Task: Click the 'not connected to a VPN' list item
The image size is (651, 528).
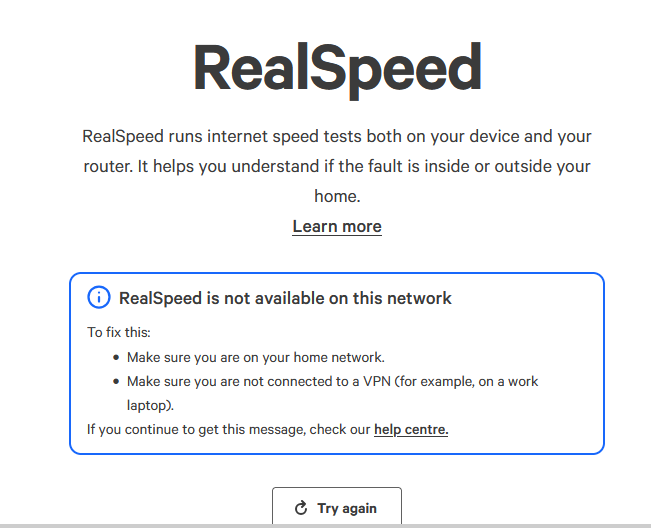Action: tap(333, 393)
